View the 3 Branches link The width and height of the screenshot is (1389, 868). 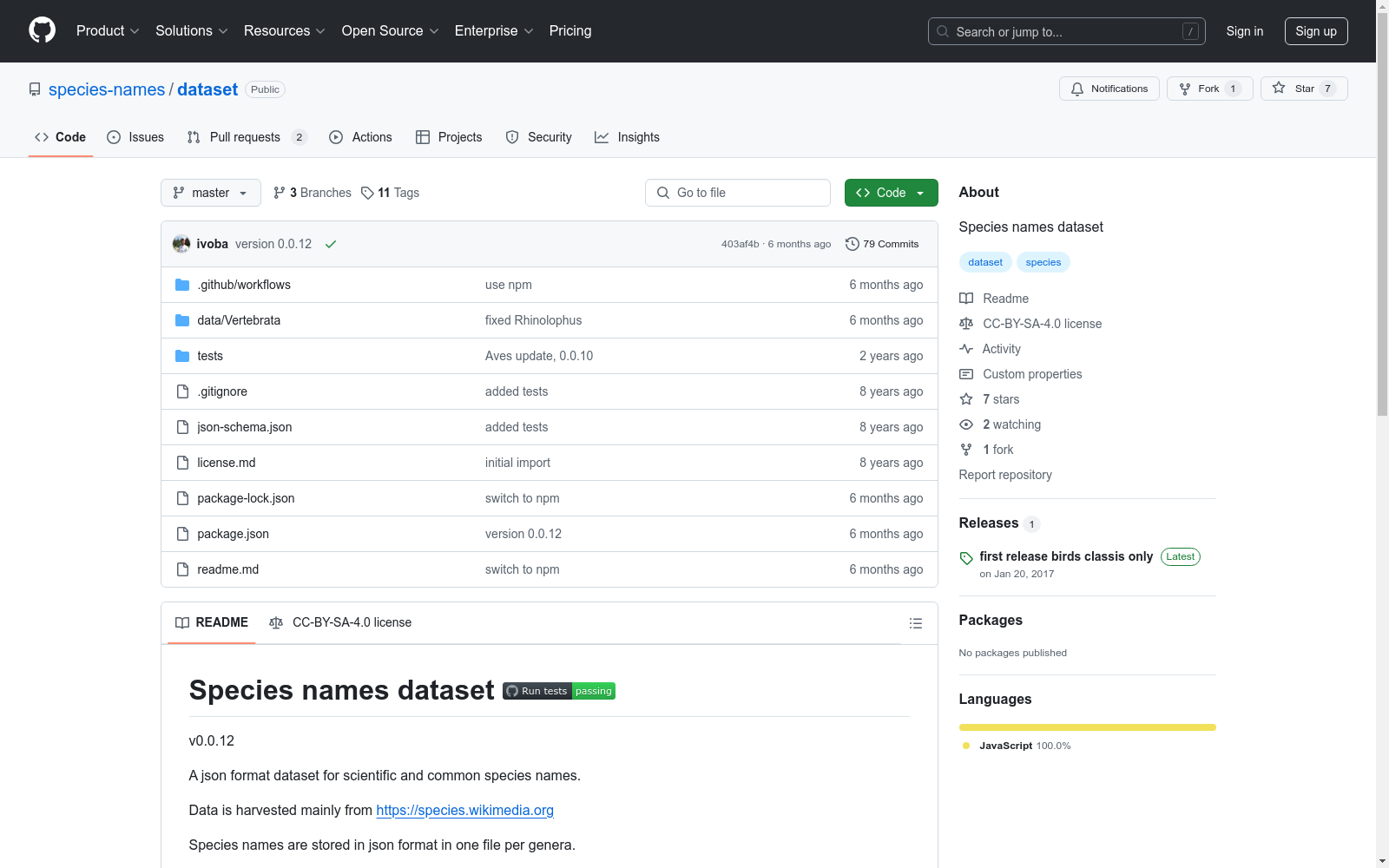(313, 193)
